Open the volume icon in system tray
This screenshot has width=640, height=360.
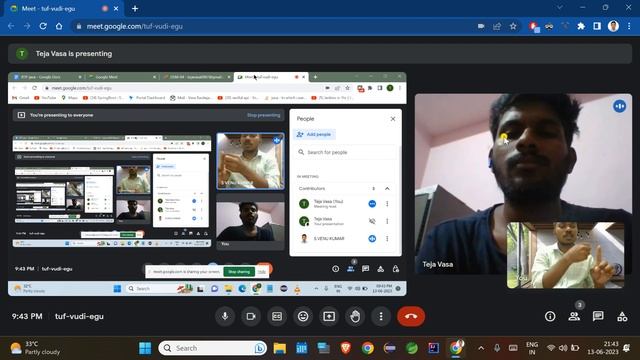(x=563, y=348)
